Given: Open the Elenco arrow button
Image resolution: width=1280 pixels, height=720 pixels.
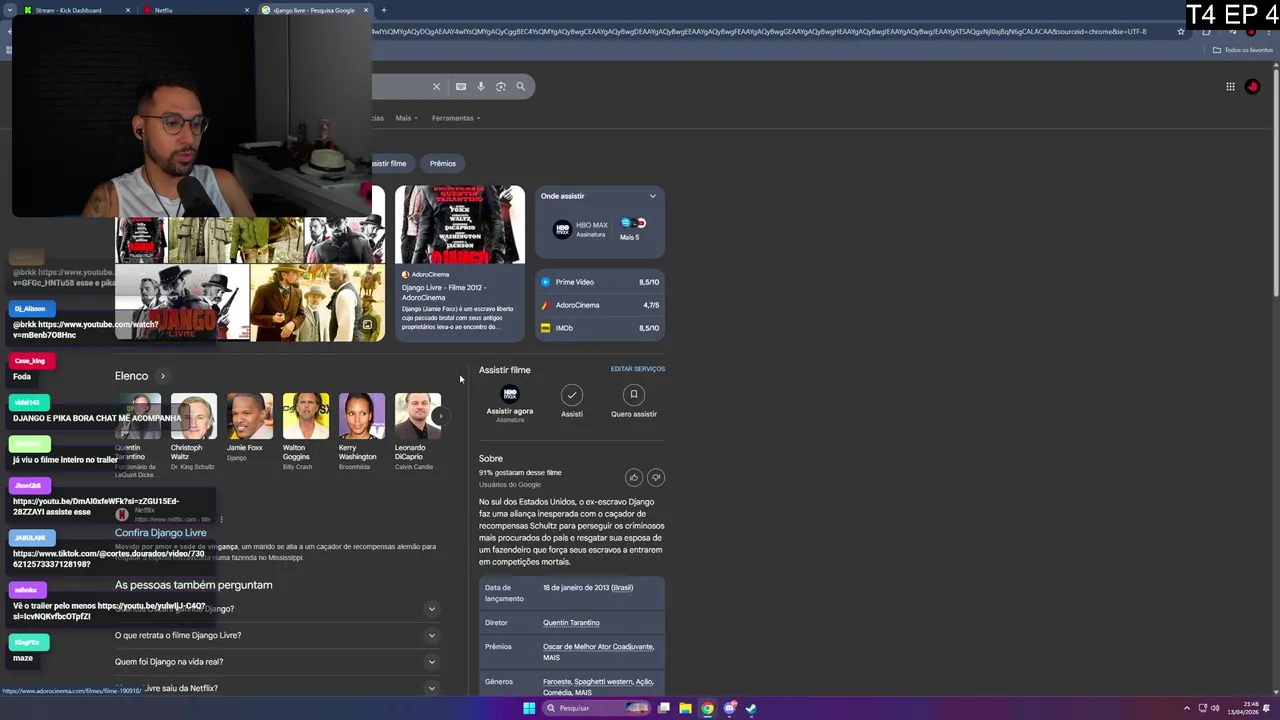Looking at the screenshot, I should tap(163, 376).
